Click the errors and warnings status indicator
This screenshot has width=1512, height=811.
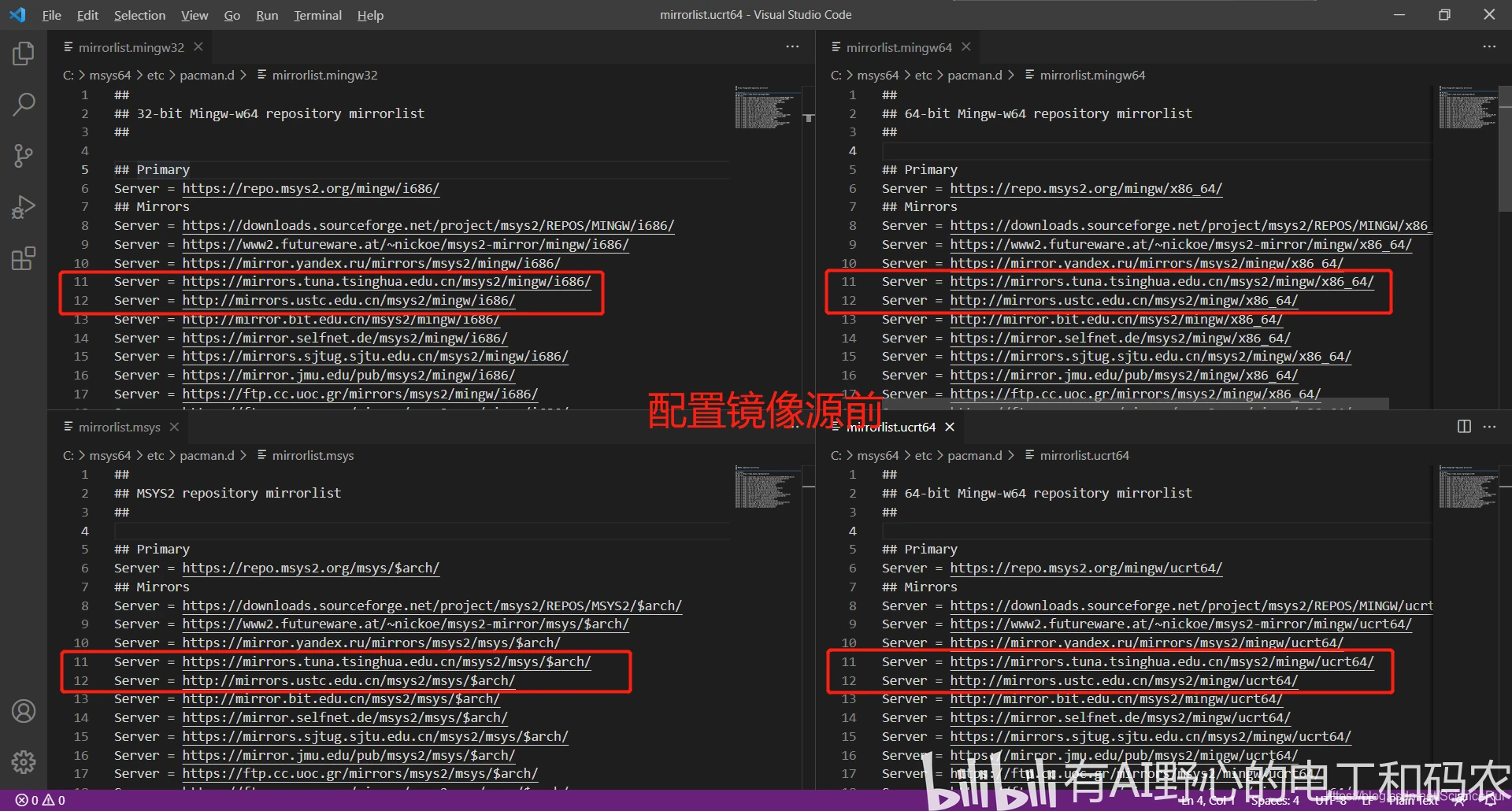tap(40, 800)
